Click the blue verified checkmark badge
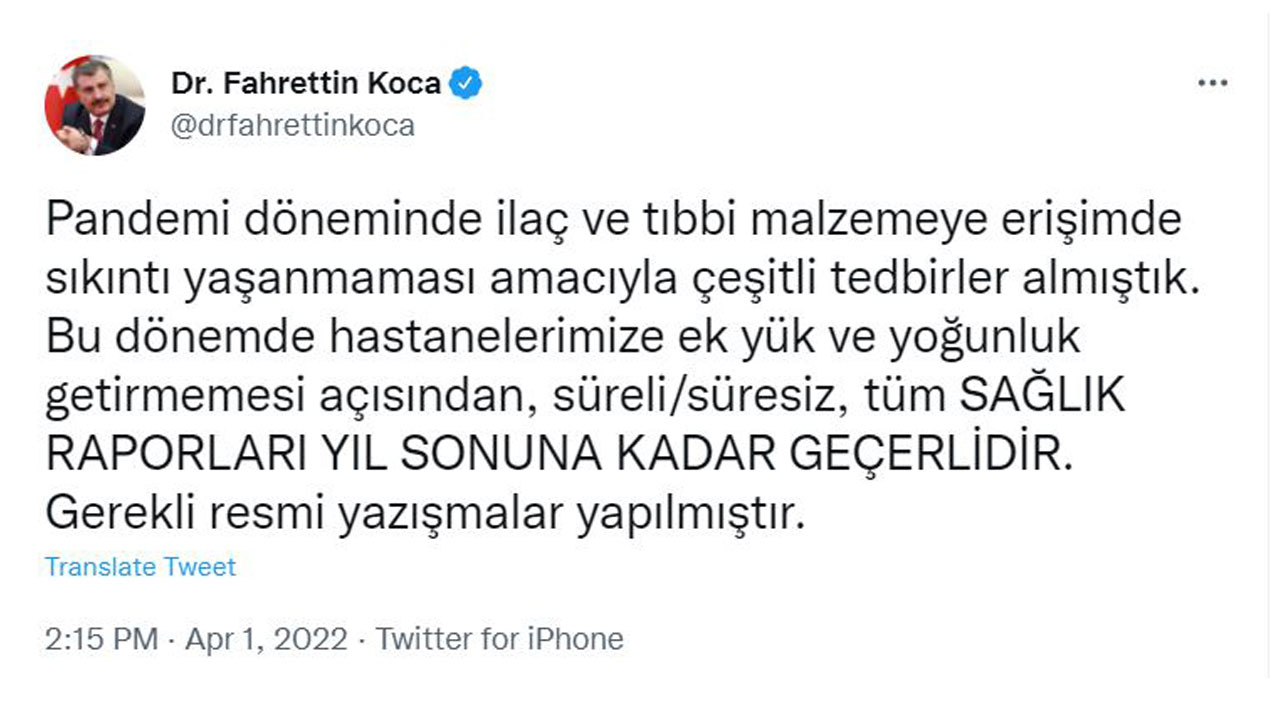This screenshot has height=704, width=1280. pos(466,83)
